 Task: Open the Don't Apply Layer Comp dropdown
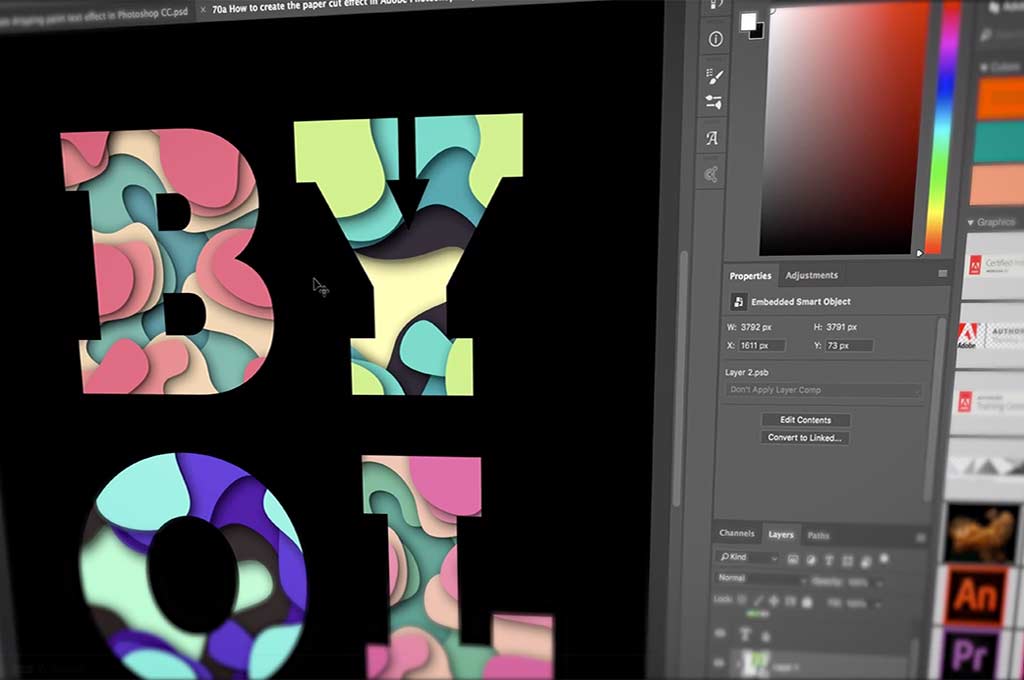[x=823, y=390]
